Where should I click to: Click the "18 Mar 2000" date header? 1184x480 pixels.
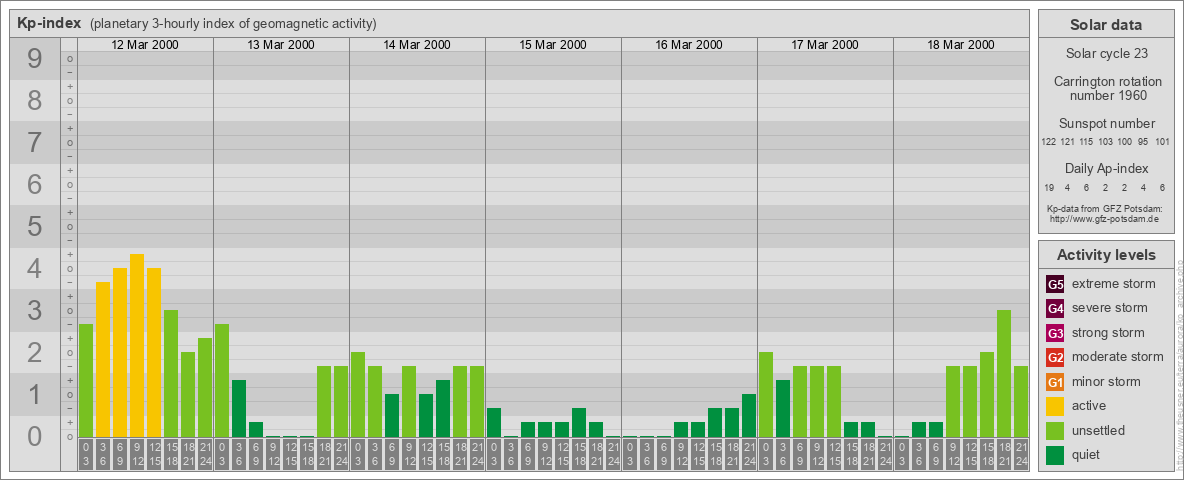[x=960, y=45]
